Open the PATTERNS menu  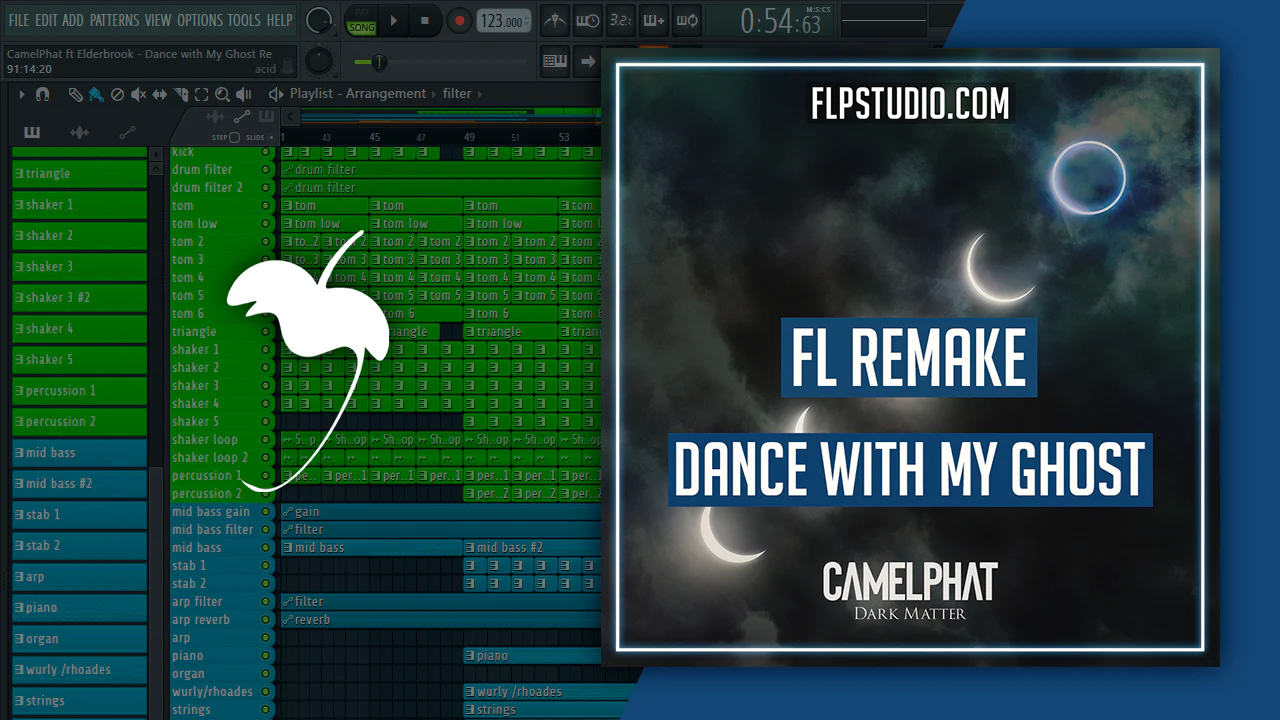click(114, 20)
